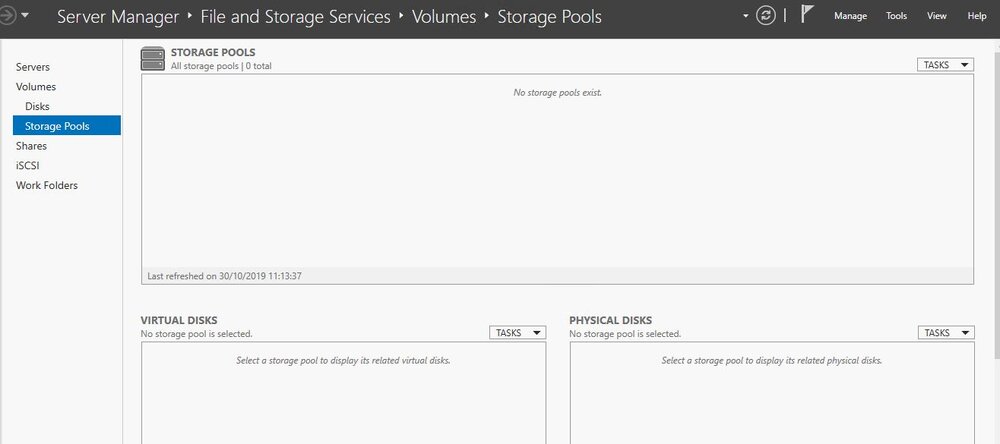Click the arrow between File and Storage Services and Volumes

click(x=401, y=15)
